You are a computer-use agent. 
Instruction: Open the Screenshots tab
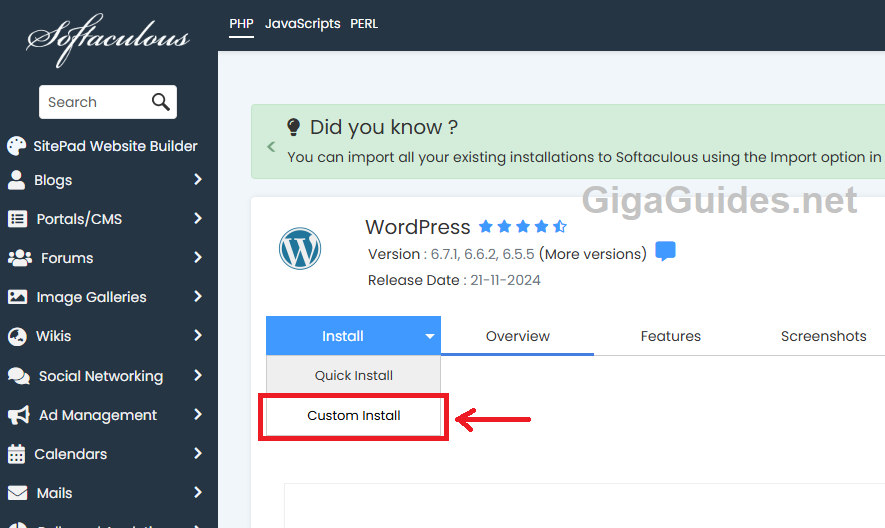(823, 336)
